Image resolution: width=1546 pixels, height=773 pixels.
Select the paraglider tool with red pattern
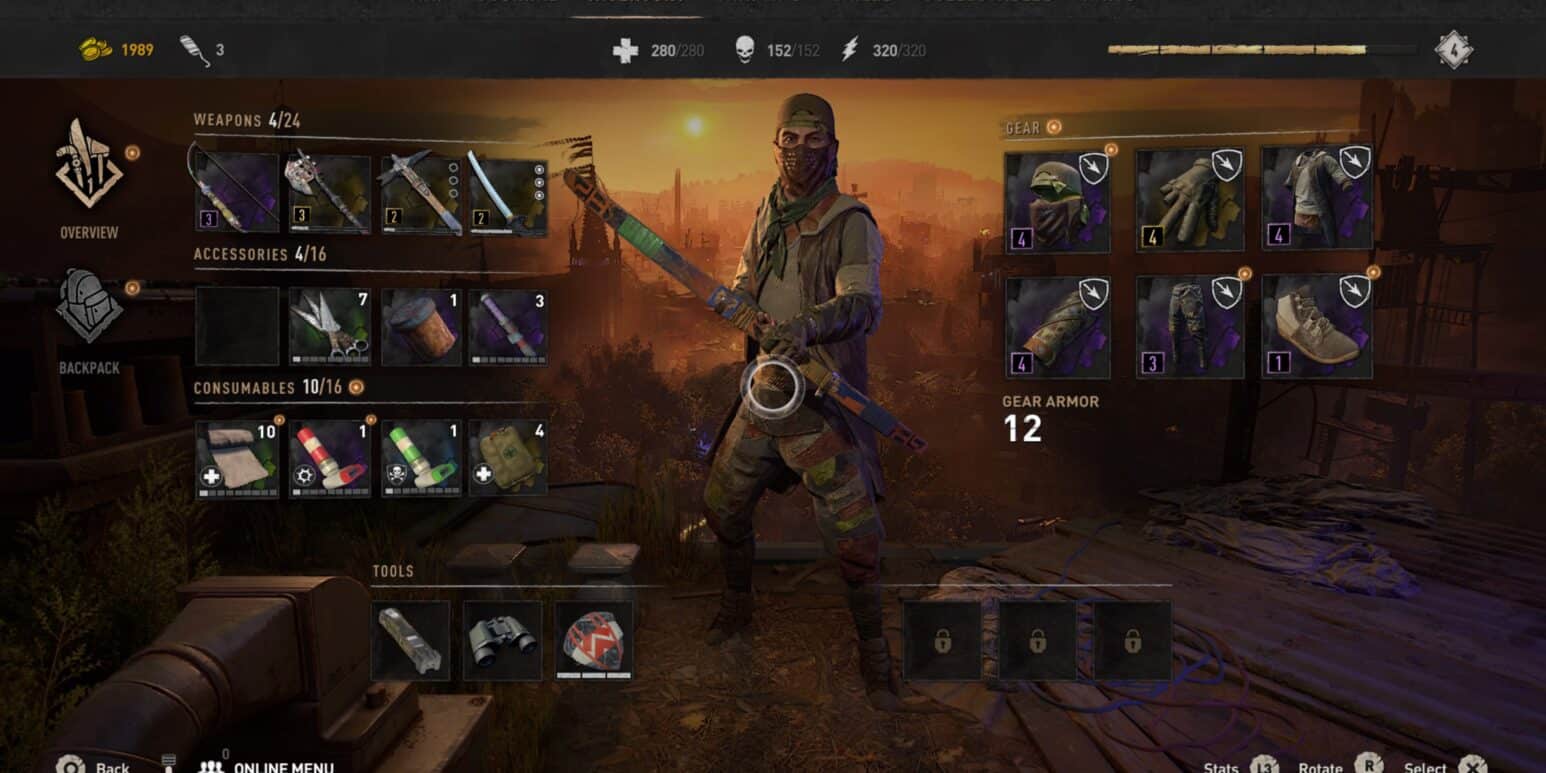[594, 641]
